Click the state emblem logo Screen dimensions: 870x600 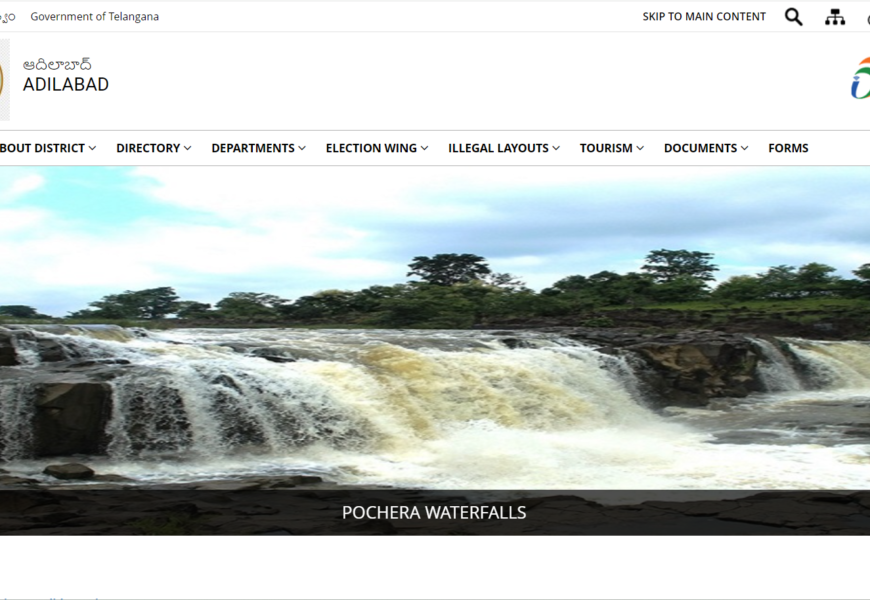click(3, 80)
